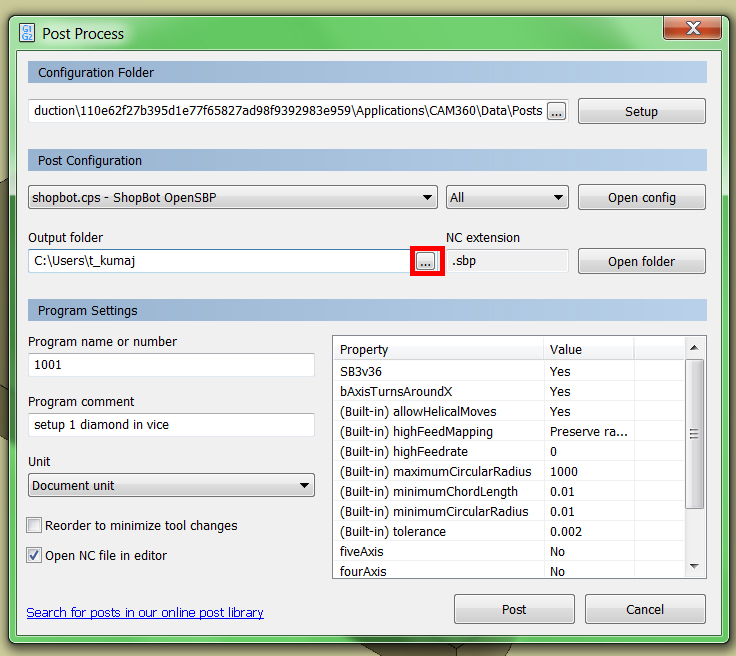Open the online post library link
The width and height of the screenshot is (736, 656).
pyautogui.click(x=145, y=612)
